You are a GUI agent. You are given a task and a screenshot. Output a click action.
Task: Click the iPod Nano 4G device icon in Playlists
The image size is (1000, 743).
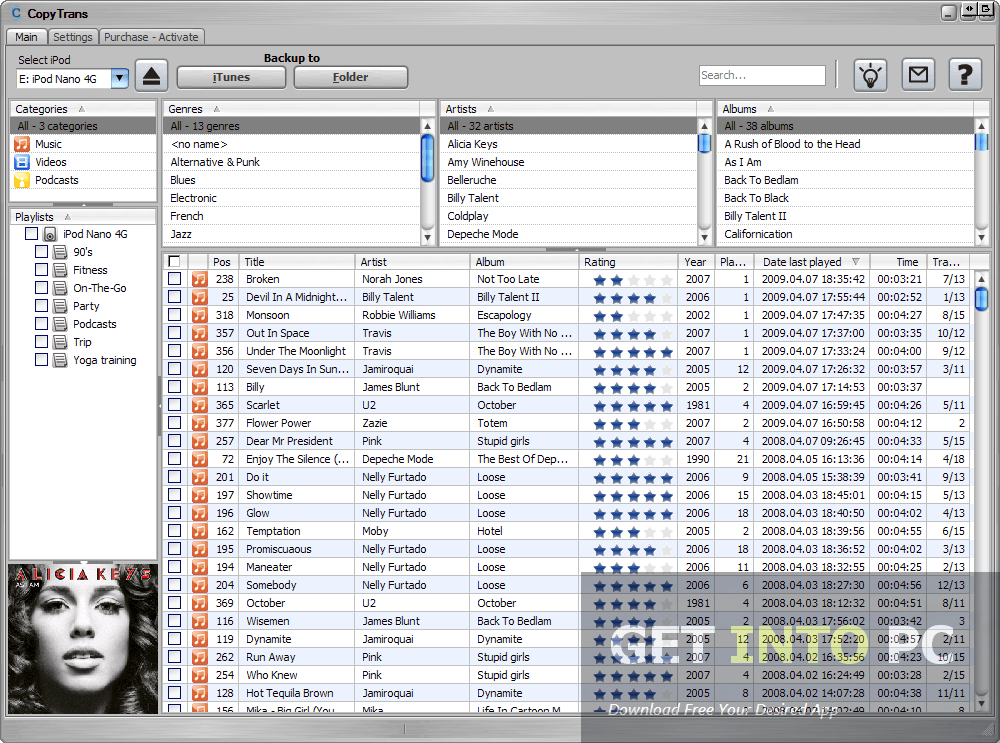(x=50, y=234)
